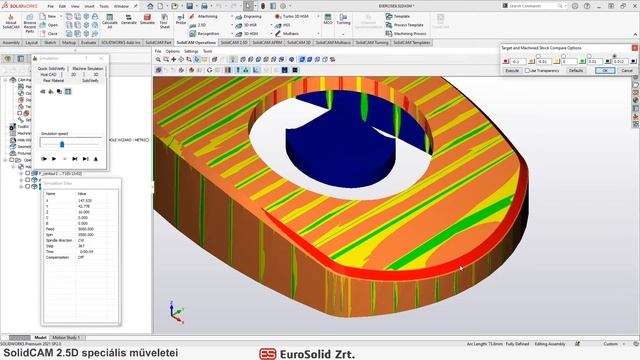Open the New dropdown arrow
This screenshot has height=360, width=640.
click(x=61, y=16)
